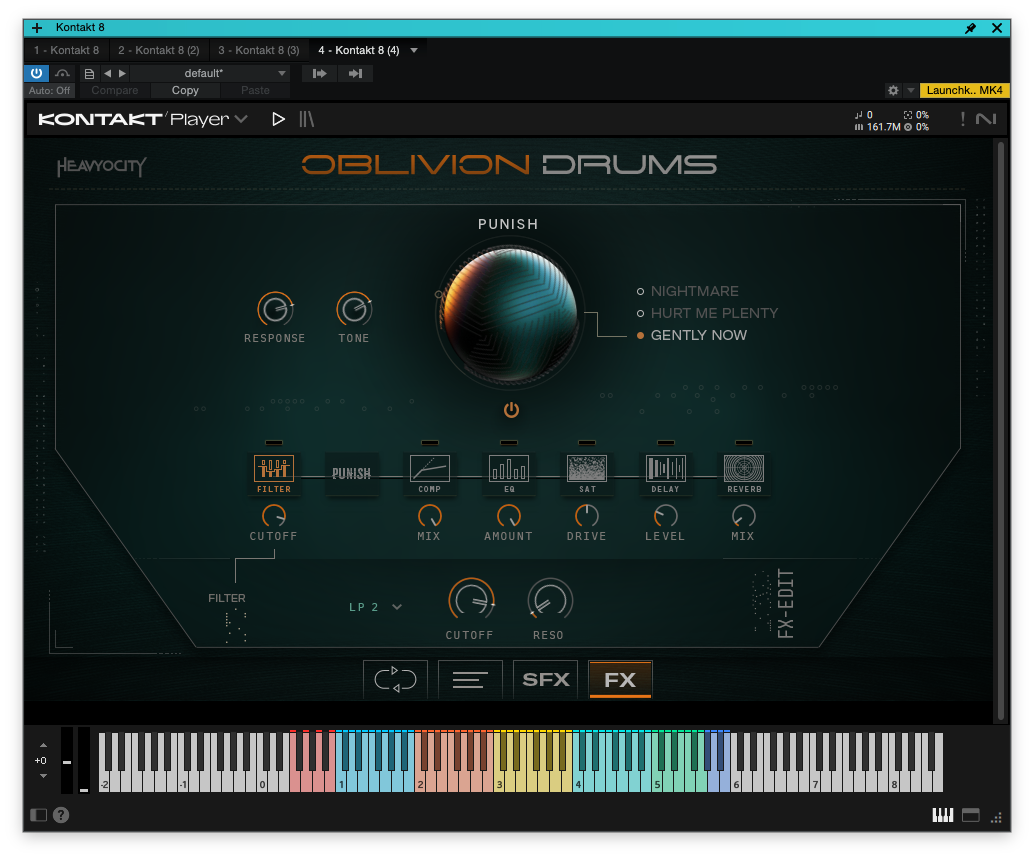Image resolution: width=1034 pixels, height=859 pixels.
Task: Pin the Kontakt 8 window
Action: [971, 28]
